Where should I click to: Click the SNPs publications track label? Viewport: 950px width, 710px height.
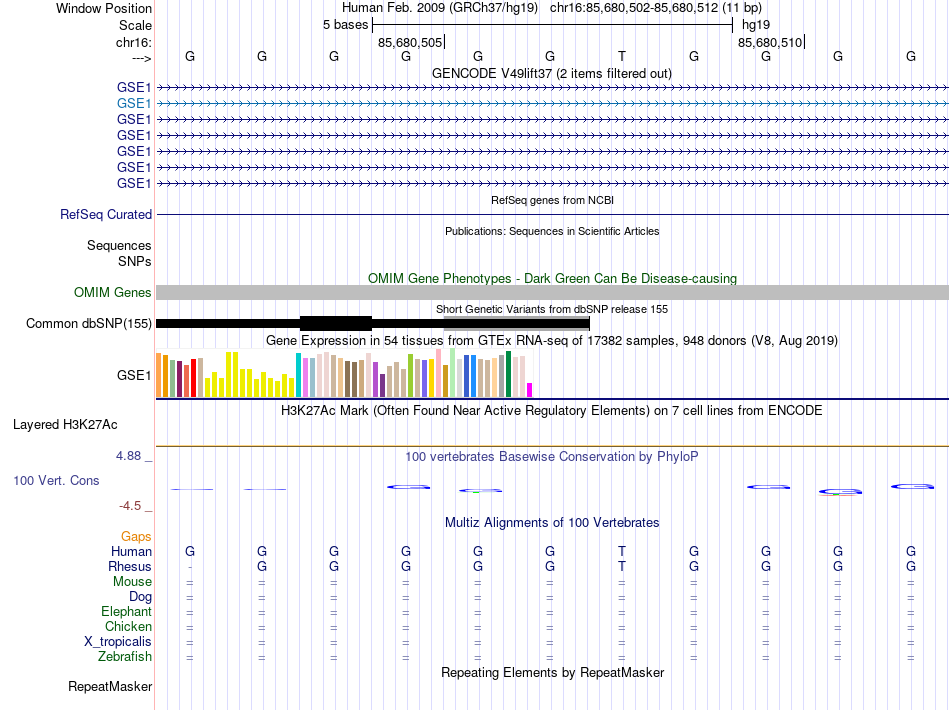pyautogui.click(x=135, y=261)
